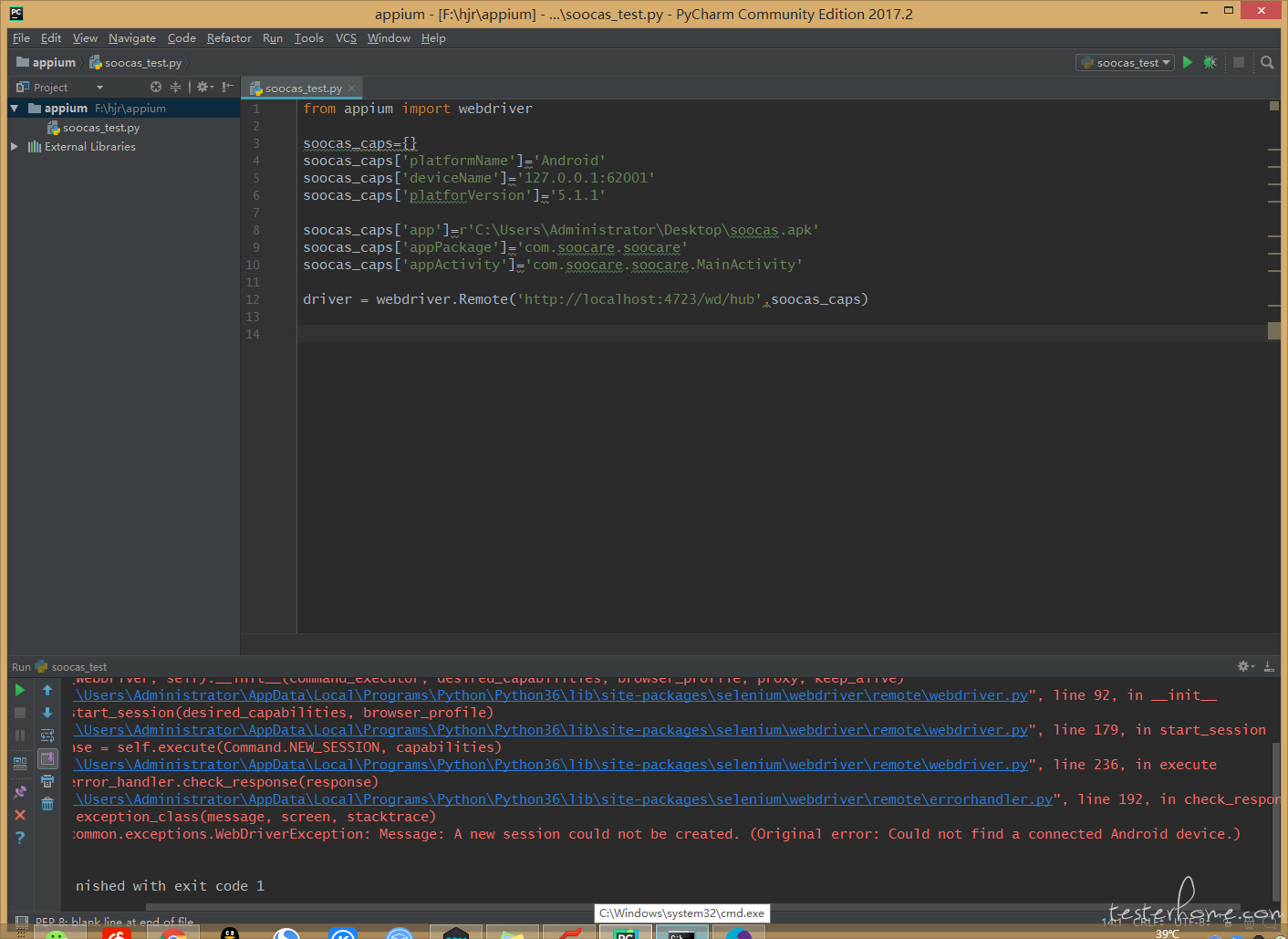
Task: Click the PyCharm icon in the taskbar
Action: 625,933
